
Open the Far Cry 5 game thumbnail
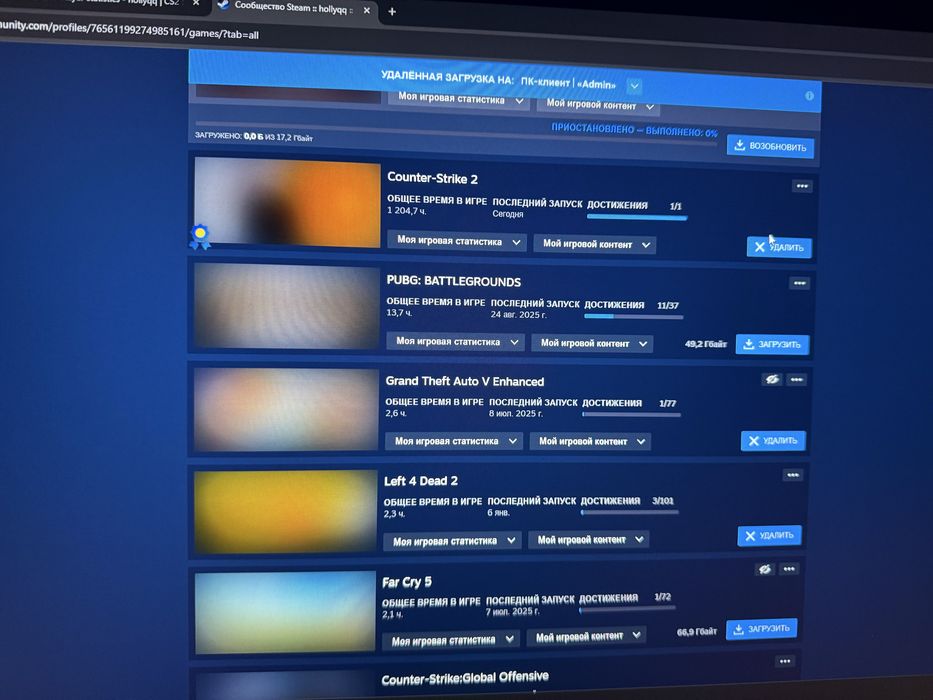click(285, 612)
